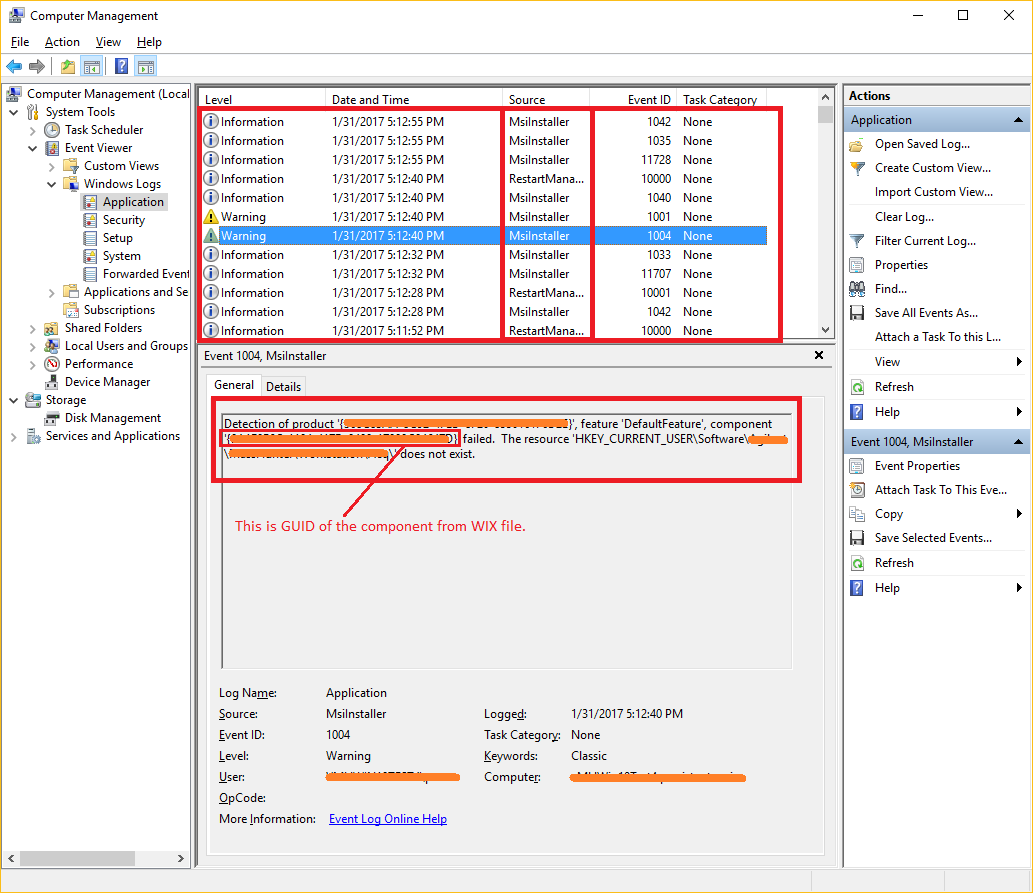
Task: Click the Back arrow toolbar icon
Action: [x=14, y=67]
